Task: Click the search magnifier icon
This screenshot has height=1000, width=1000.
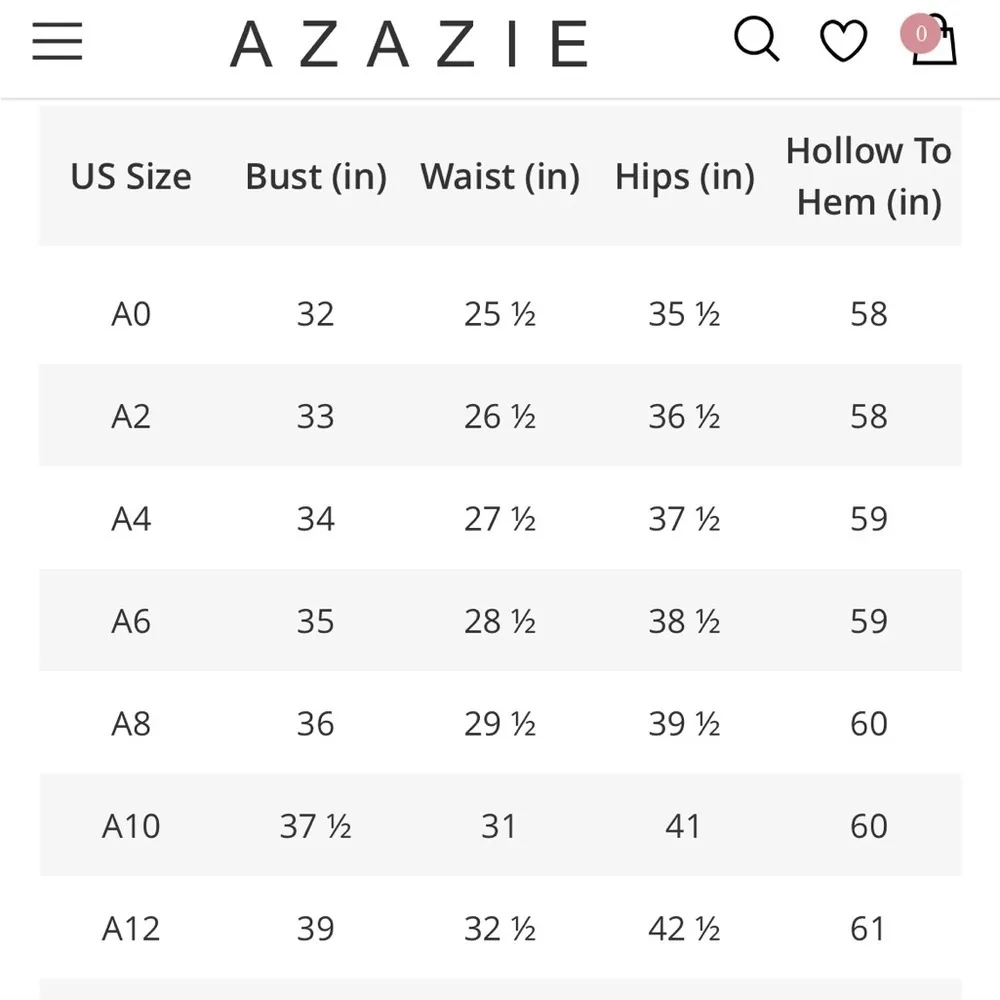Action: point(756,41)
